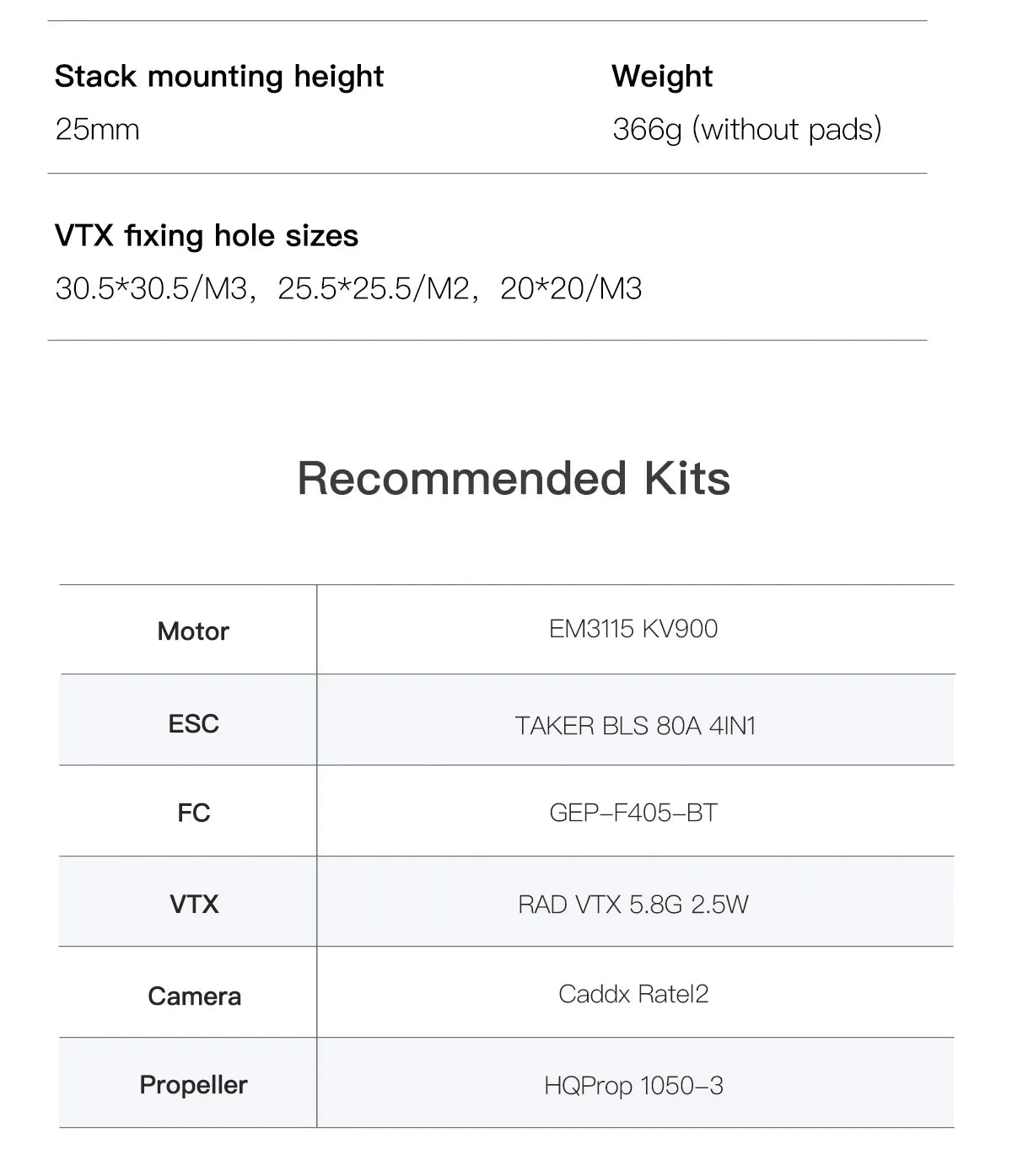This screenshot has height=1176, width=1012.
Task: Click the Stack mounting height heading
Action: point(218,77)
